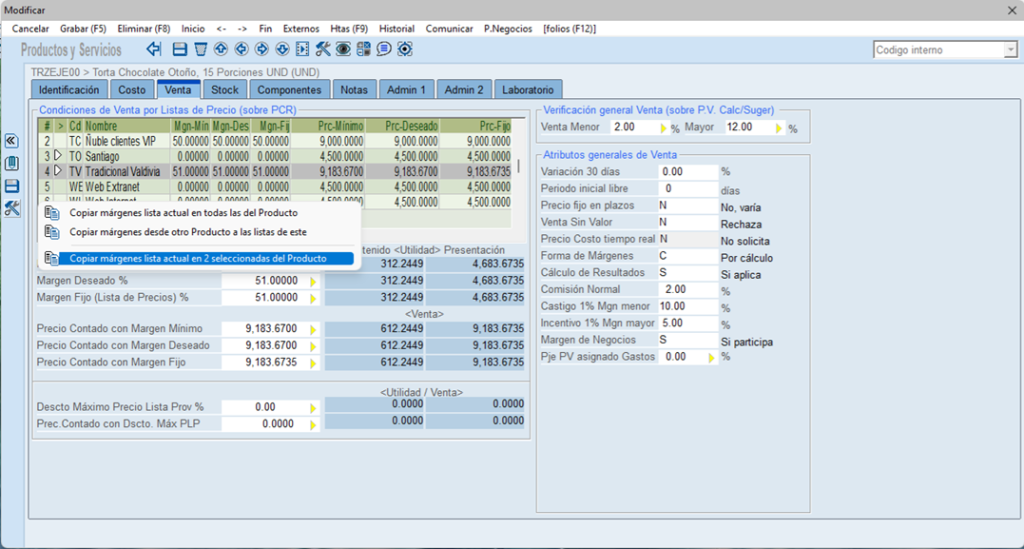Click the speech bubble comment toolbar icon
Screen dimensions: 1024x549
pyautogui.click(x=384, y=49)
